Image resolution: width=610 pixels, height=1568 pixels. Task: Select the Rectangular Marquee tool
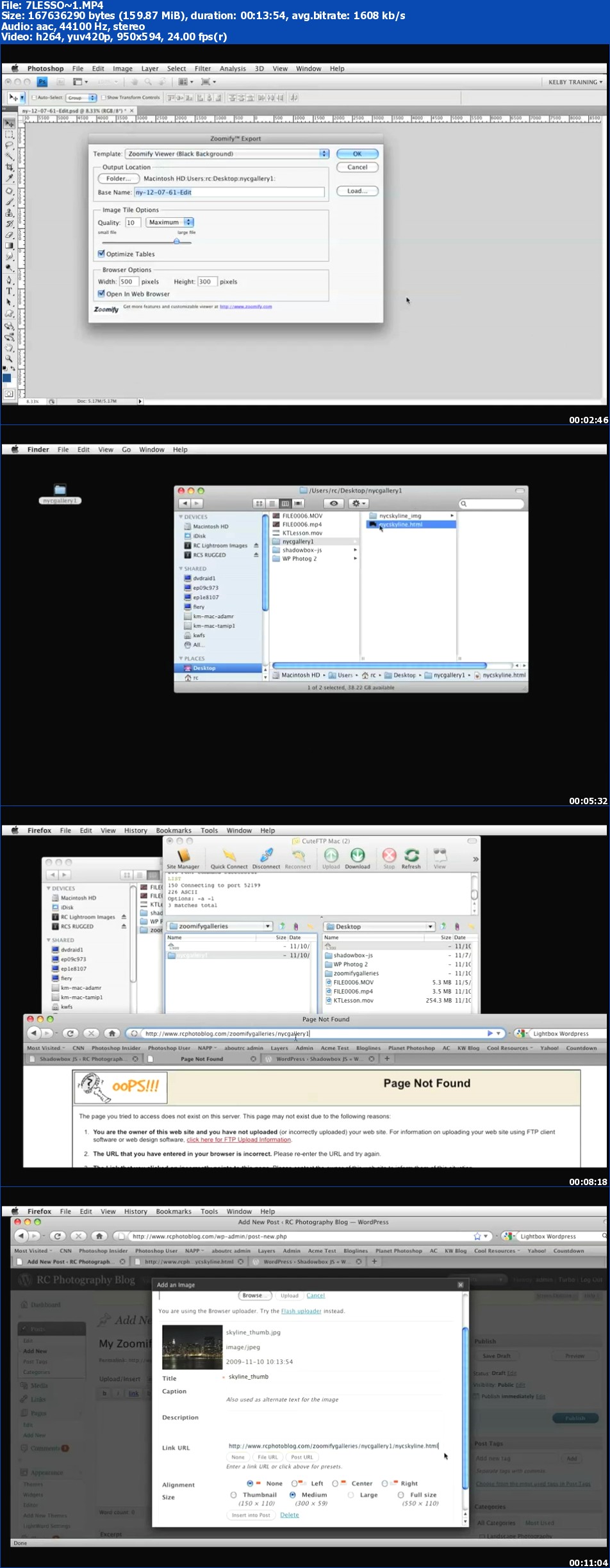10,134
